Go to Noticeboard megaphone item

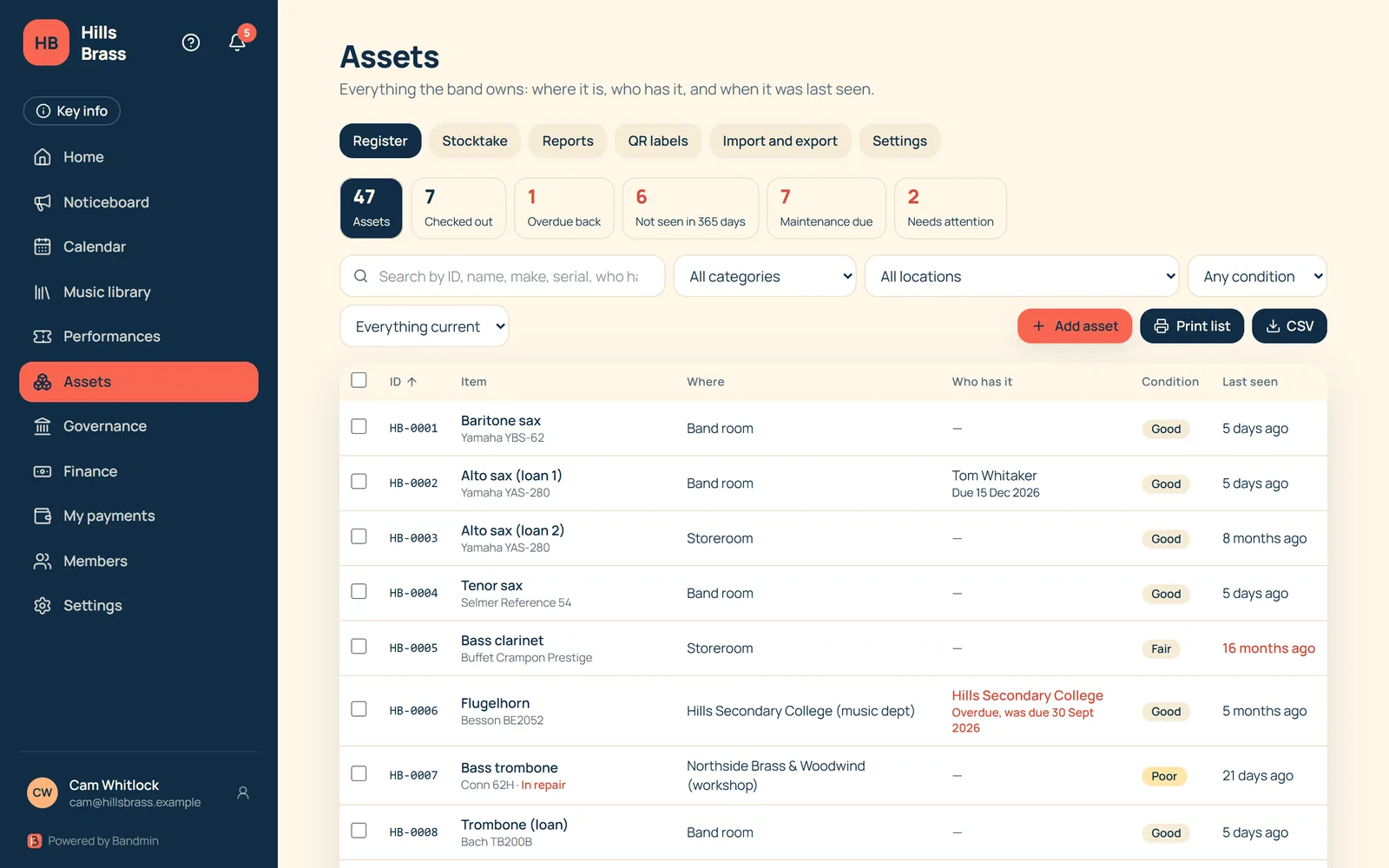tap(139, 202)
